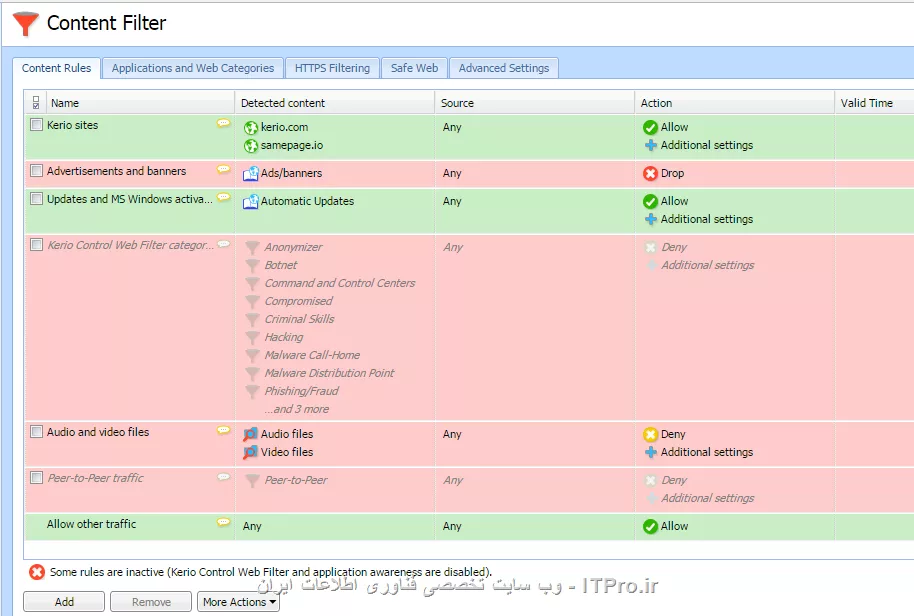Click the Add button
The height and width of the screenshot is (616, 914).
tap(64, 602)
